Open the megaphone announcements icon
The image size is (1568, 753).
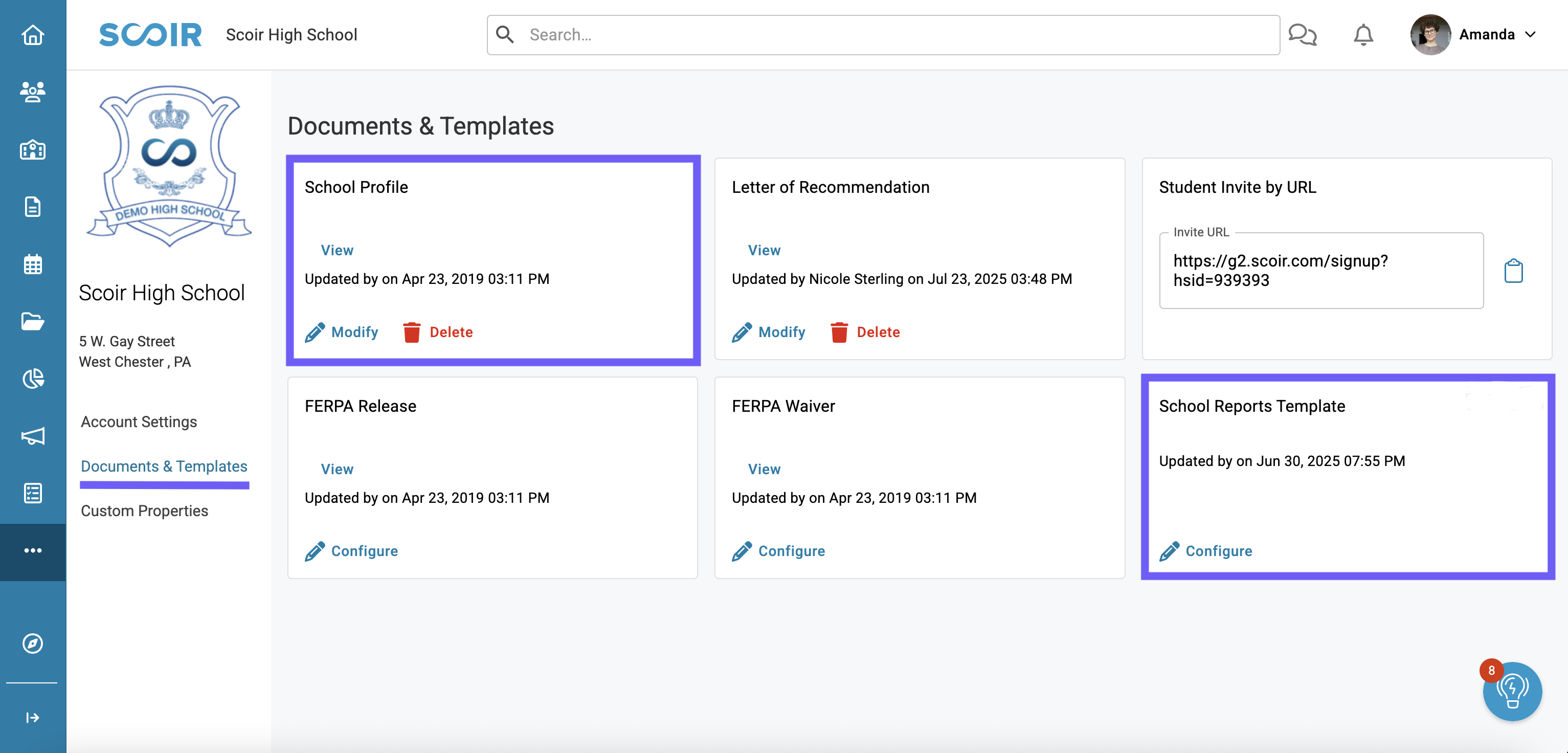(x=33, y=436)
